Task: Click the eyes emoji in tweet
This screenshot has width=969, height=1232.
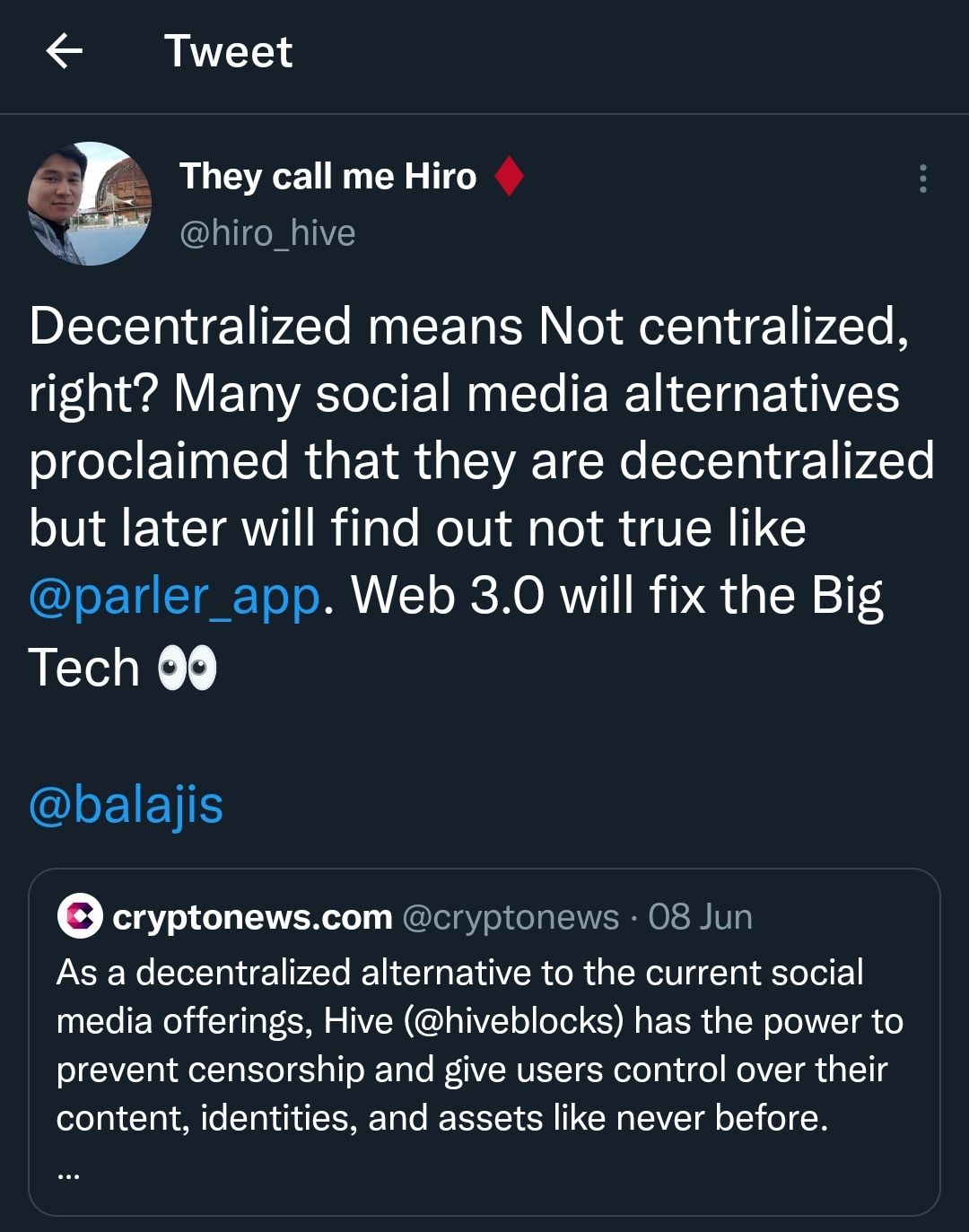Action: (x=187, y=669)
